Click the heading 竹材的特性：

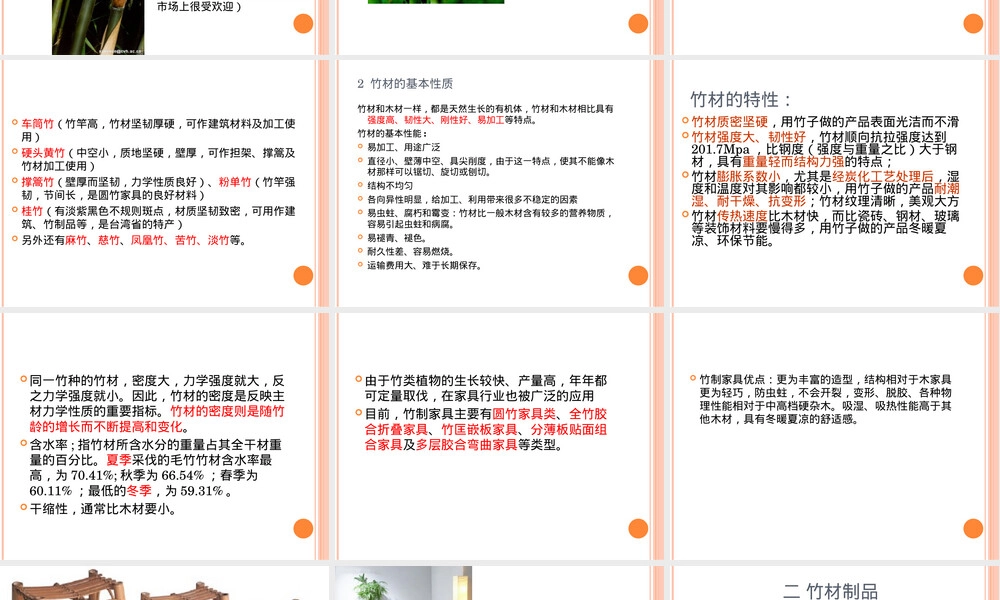coord(741,100)
